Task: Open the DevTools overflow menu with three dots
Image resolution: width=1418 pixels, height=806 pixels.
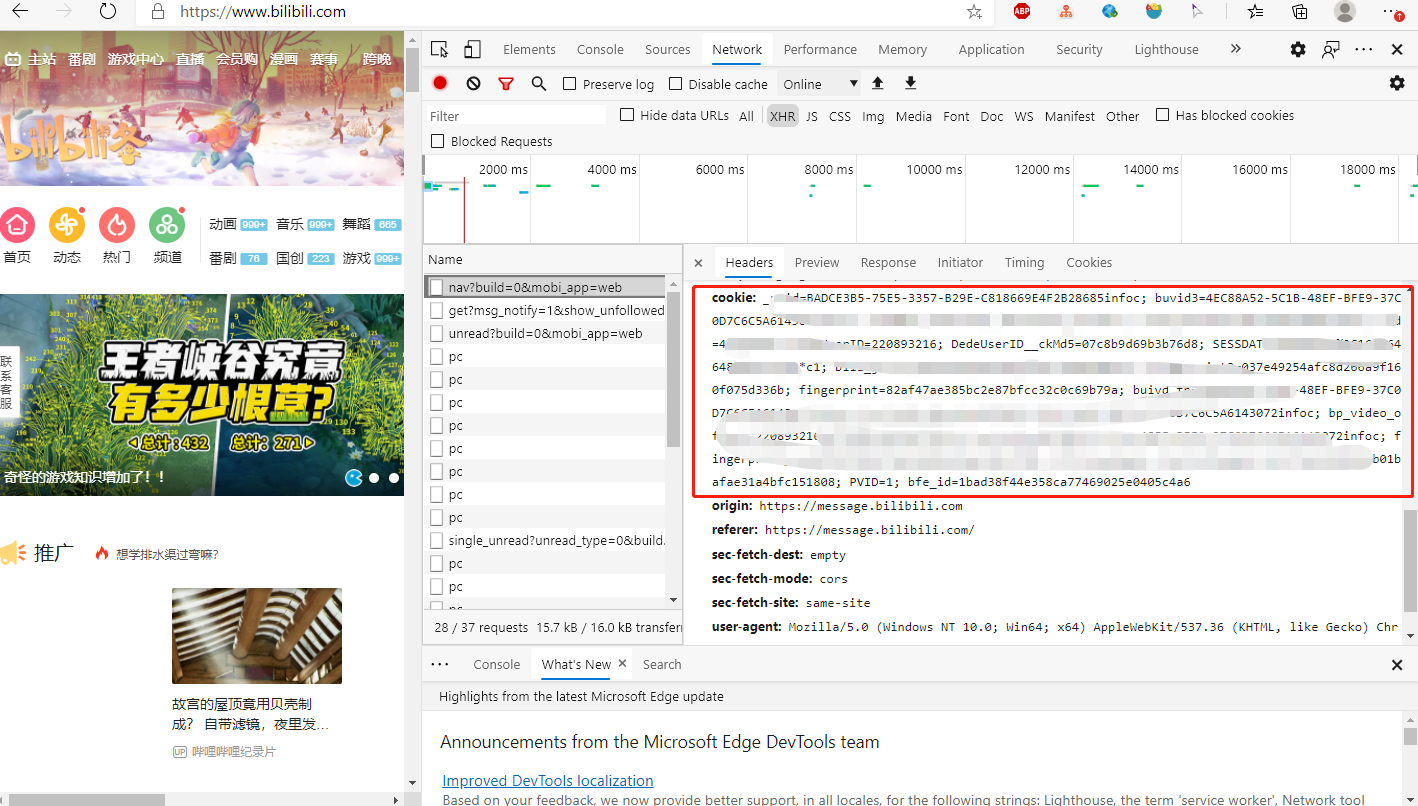Action: 1363,48
